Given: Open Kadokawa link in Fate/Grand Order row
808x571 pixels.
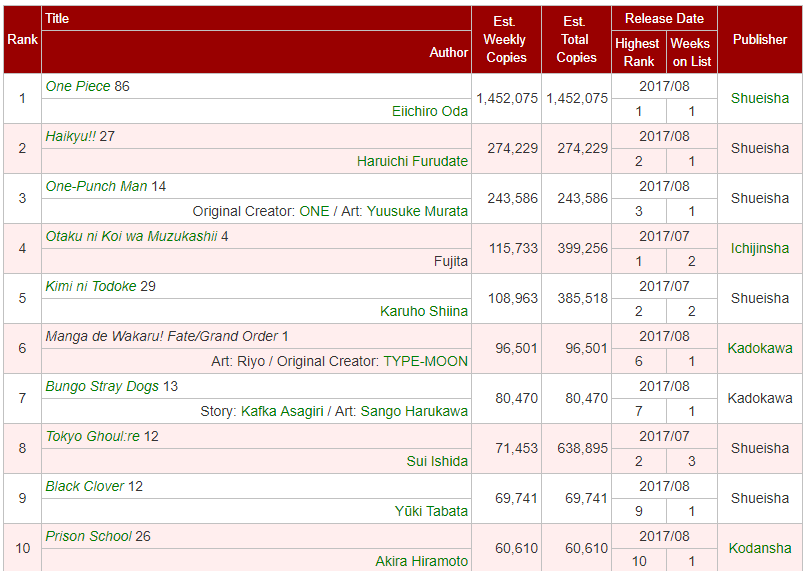Looking at the screenshot, I should [x=760, y=348].
